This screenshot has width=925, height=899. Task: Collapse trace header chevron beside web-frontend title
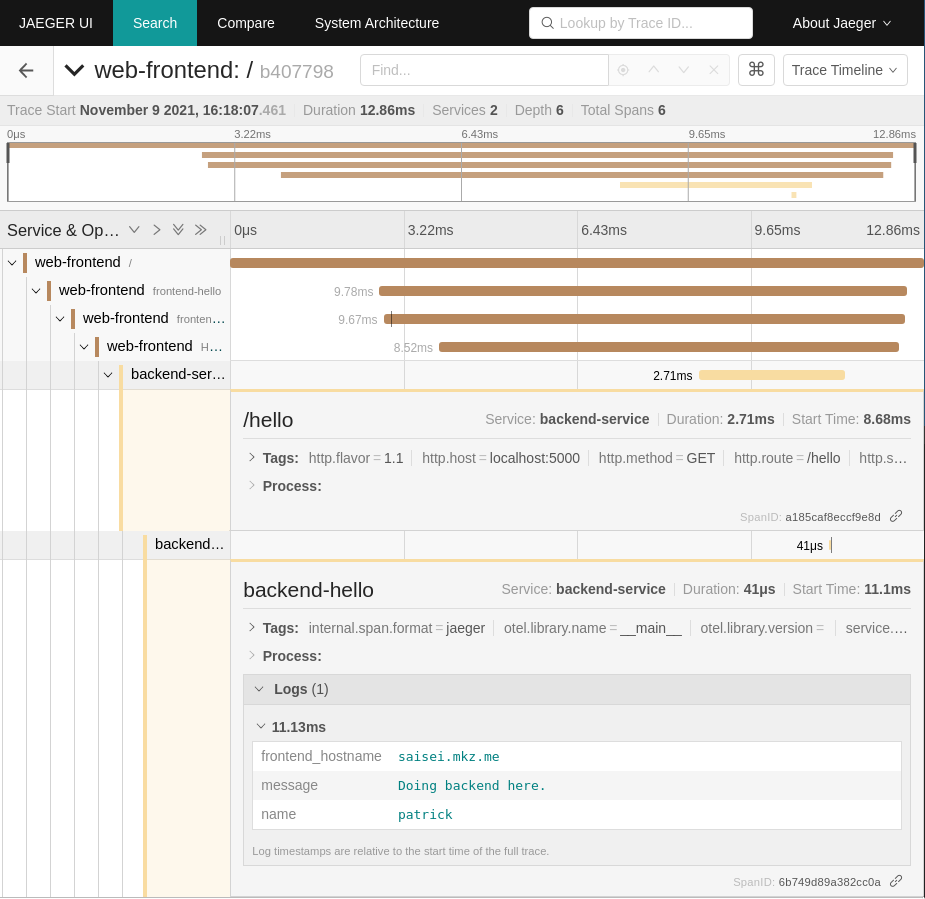74,70
